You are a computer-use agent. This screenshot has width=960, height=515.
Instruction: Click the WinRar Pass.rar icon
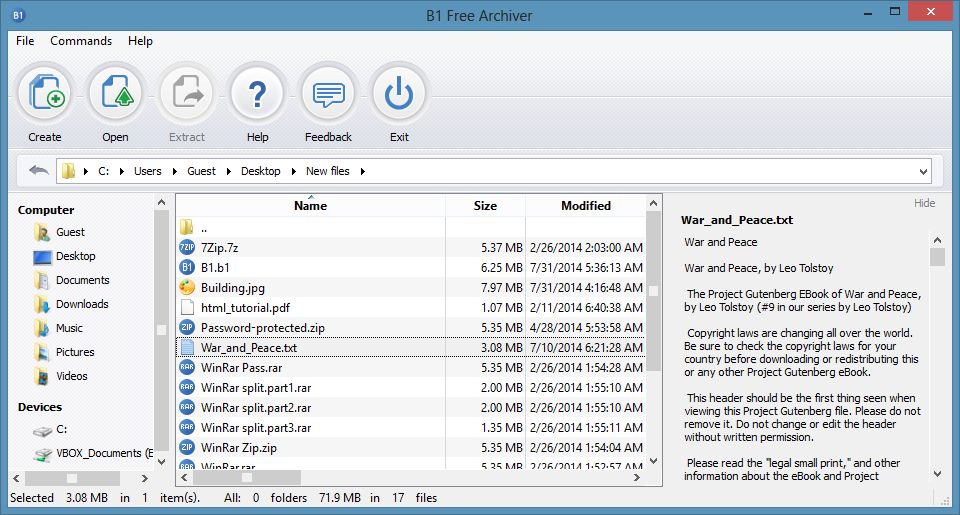[187, 367]
